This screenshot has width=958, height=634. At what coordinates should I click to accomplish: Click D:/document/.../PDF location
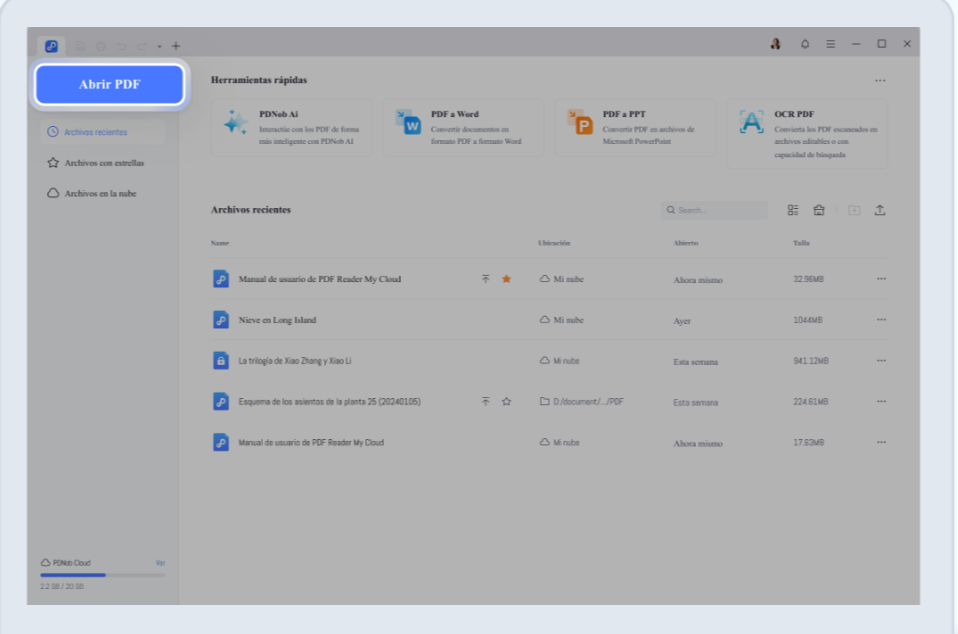(582, 402)
